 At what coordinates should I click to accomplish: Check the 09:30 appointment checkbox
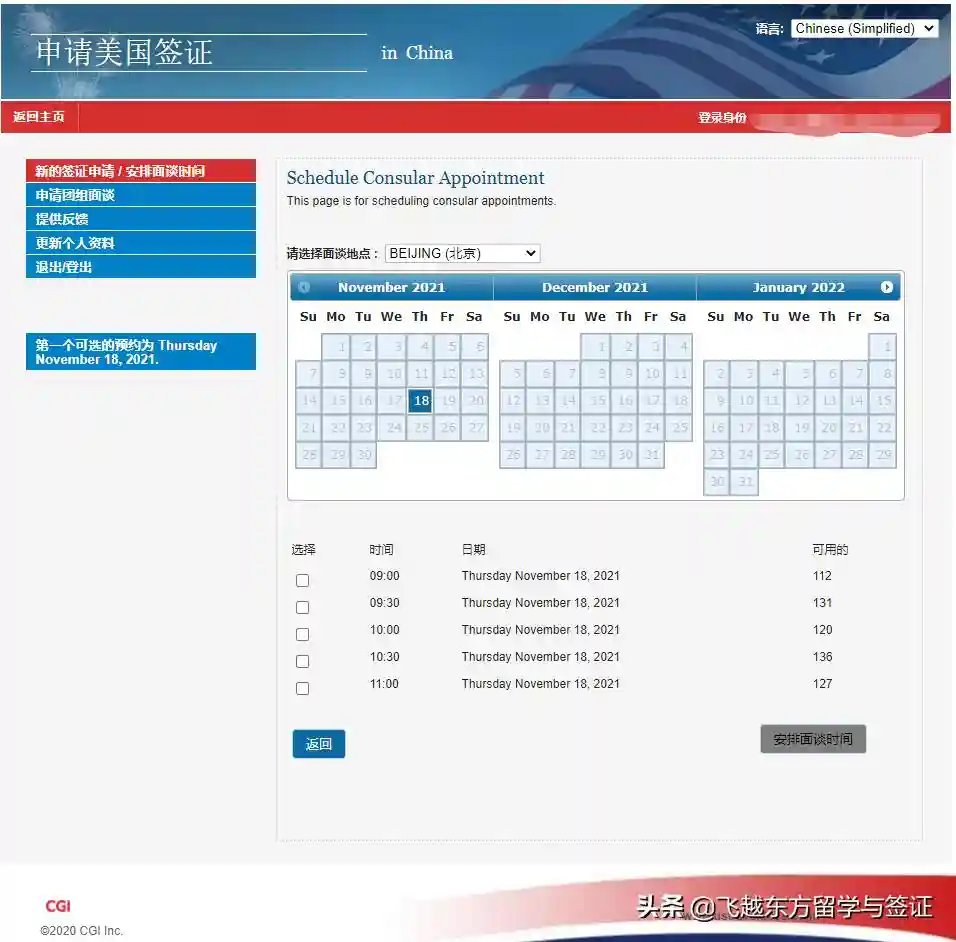(303, 608)
